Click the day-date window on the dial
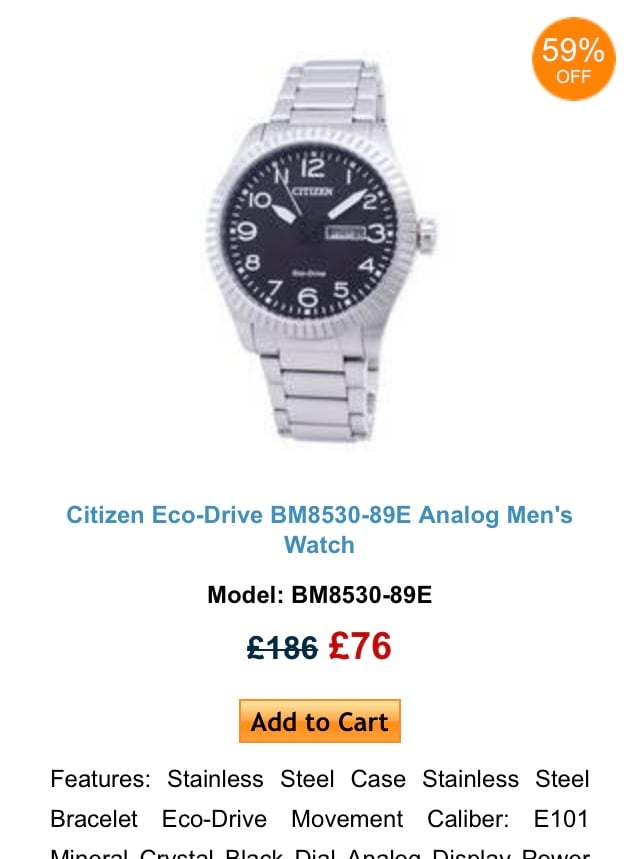Image resolution: width=640 pixels, height=859 pixels. point(345,233)
